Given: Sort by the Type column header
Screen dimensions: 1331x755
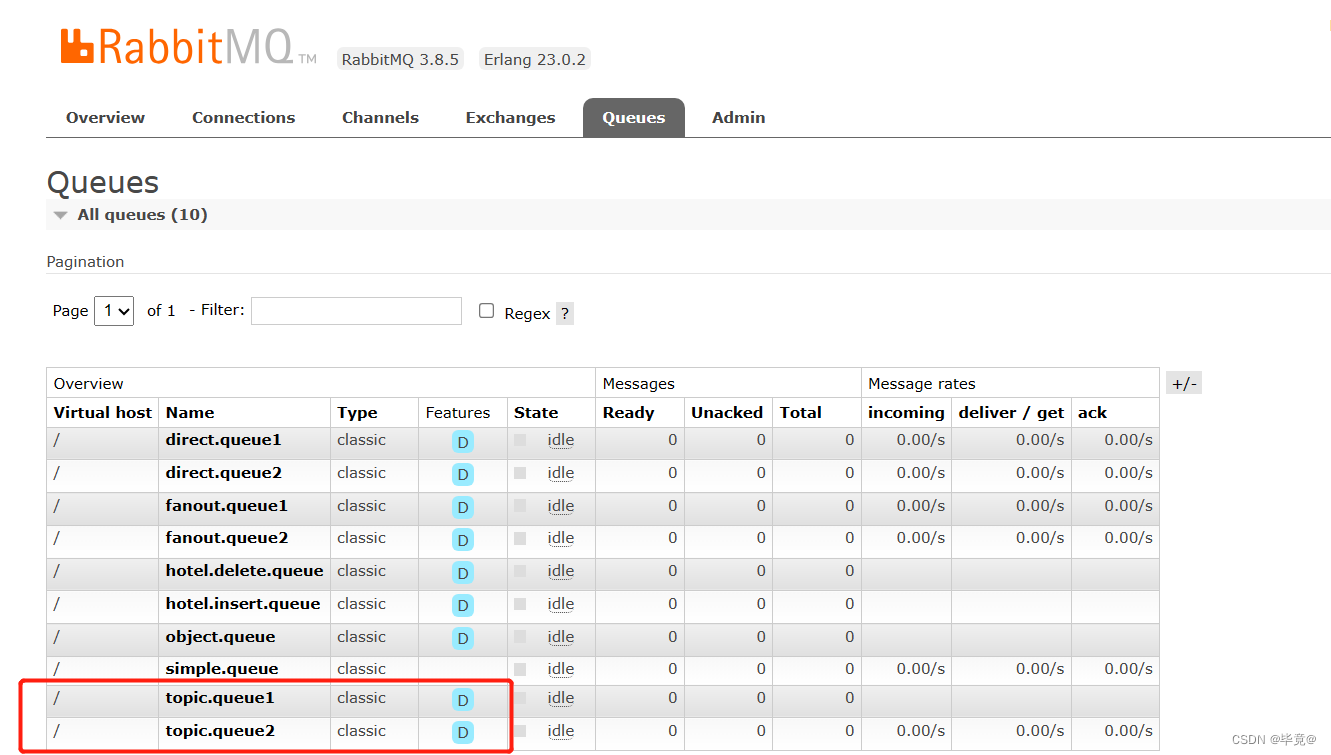Looking at the screenshot, I should pyautogui.click(x=357, y=412).
